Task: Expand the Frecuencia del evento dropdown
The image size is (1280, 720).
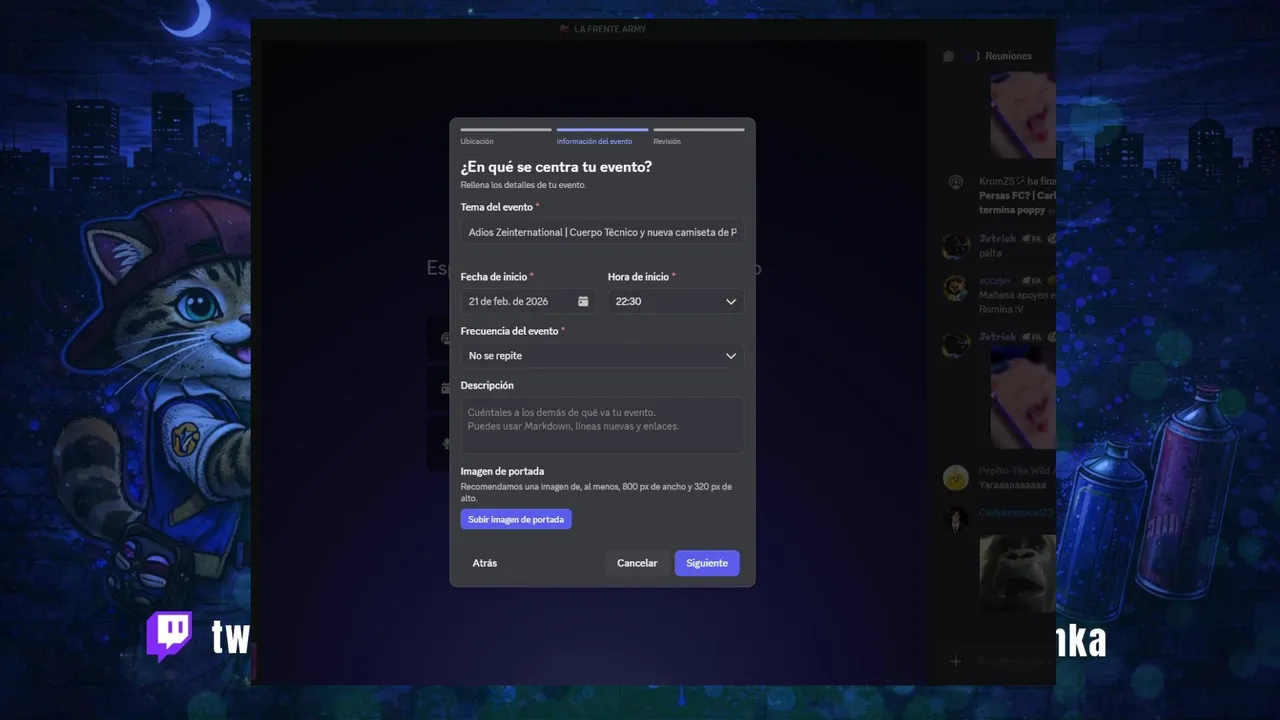Action: [x=602, y=356]
